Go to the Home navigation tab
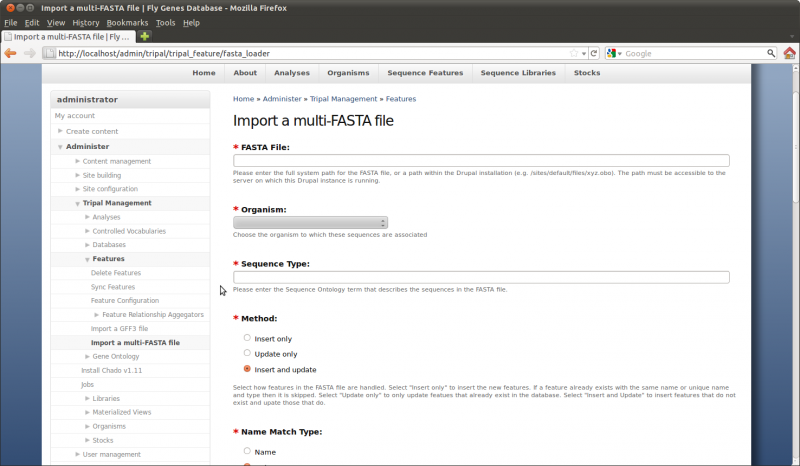The image size is (800, 466). pos(204,73)
